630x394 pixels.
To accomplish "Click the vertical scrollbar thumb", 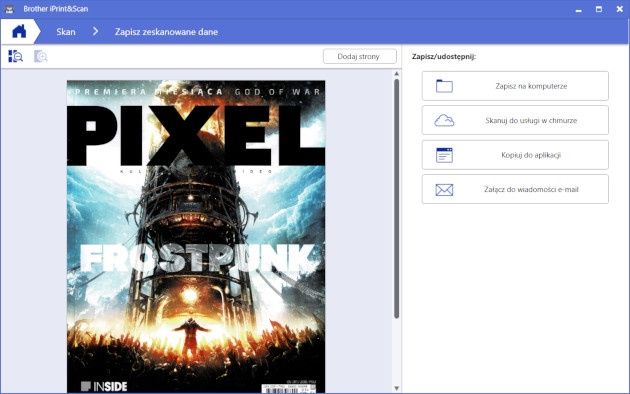I will click(397, 199).
